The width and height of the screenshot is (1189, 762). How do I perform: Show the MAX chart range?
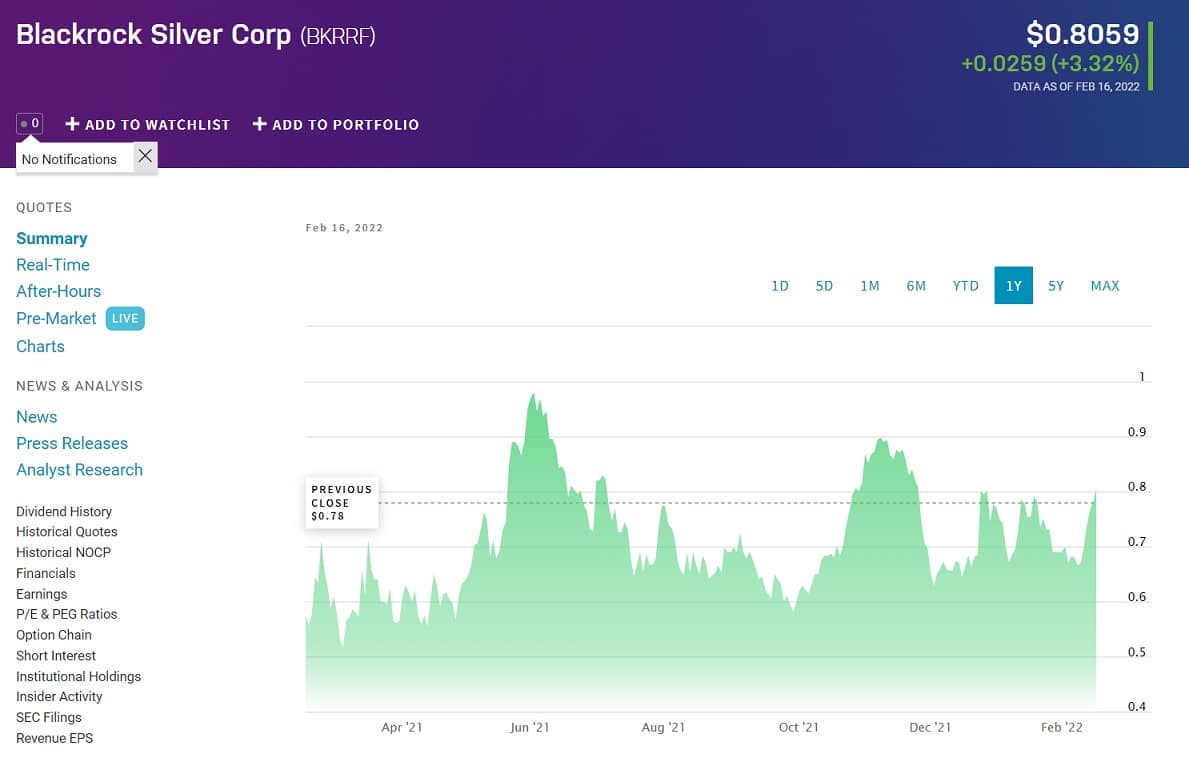point(1105,286)
